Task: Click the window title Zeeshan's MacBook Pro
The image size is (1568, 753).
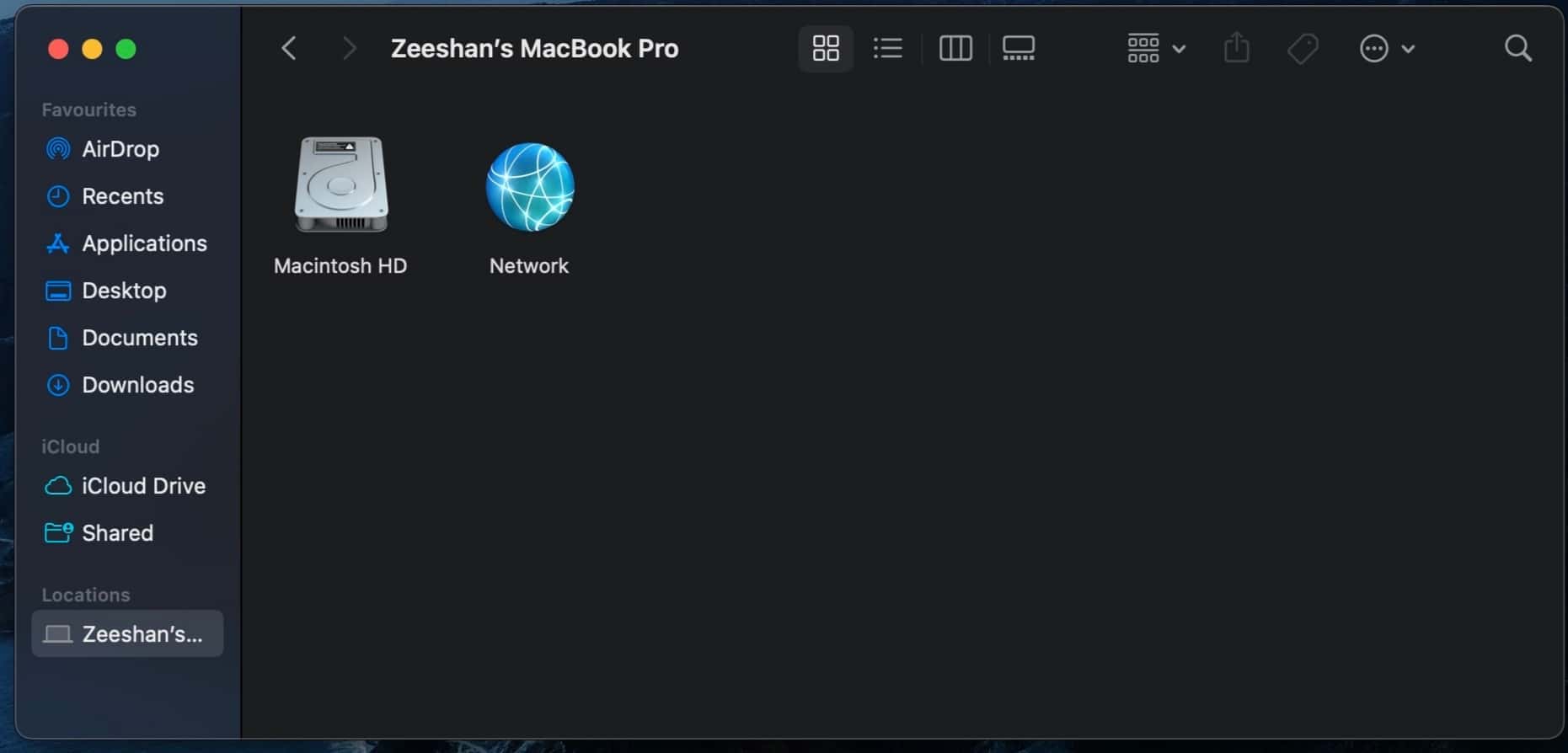Action: [x=534, y=48]
